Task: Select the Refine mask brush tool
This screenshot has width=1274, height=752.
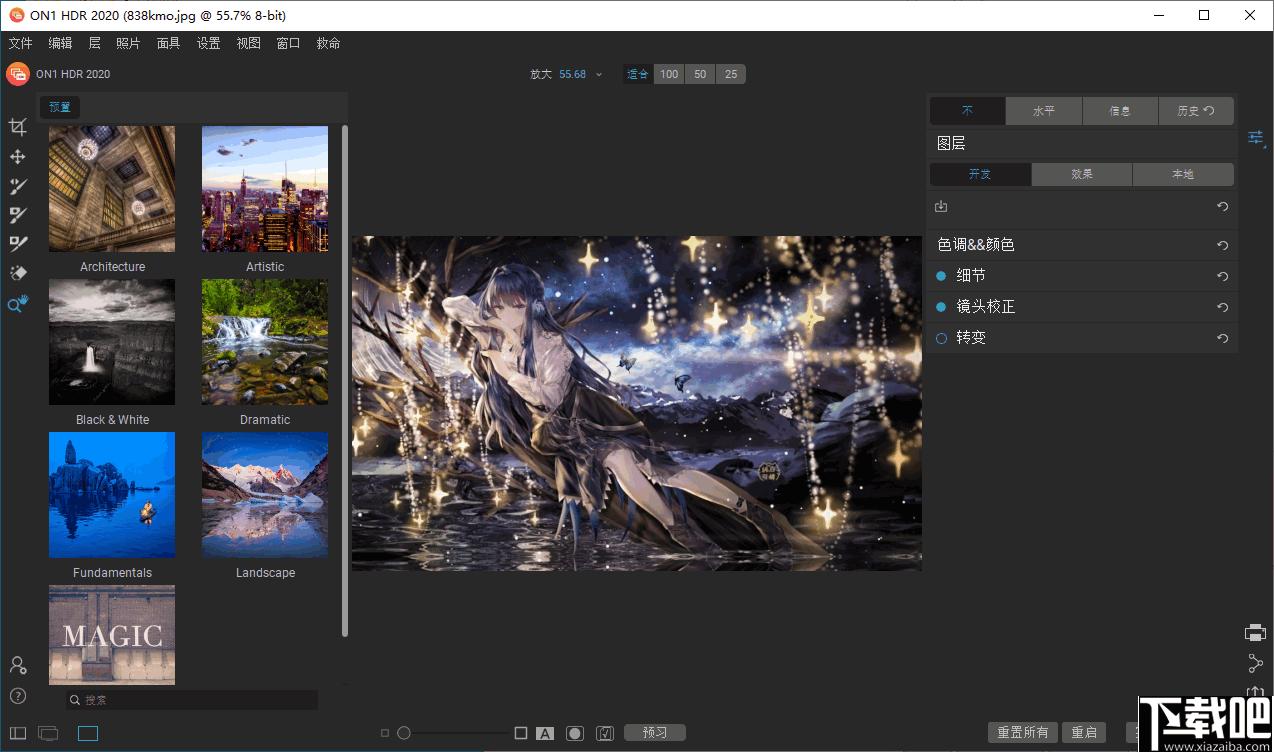Action: pos(17,243)
